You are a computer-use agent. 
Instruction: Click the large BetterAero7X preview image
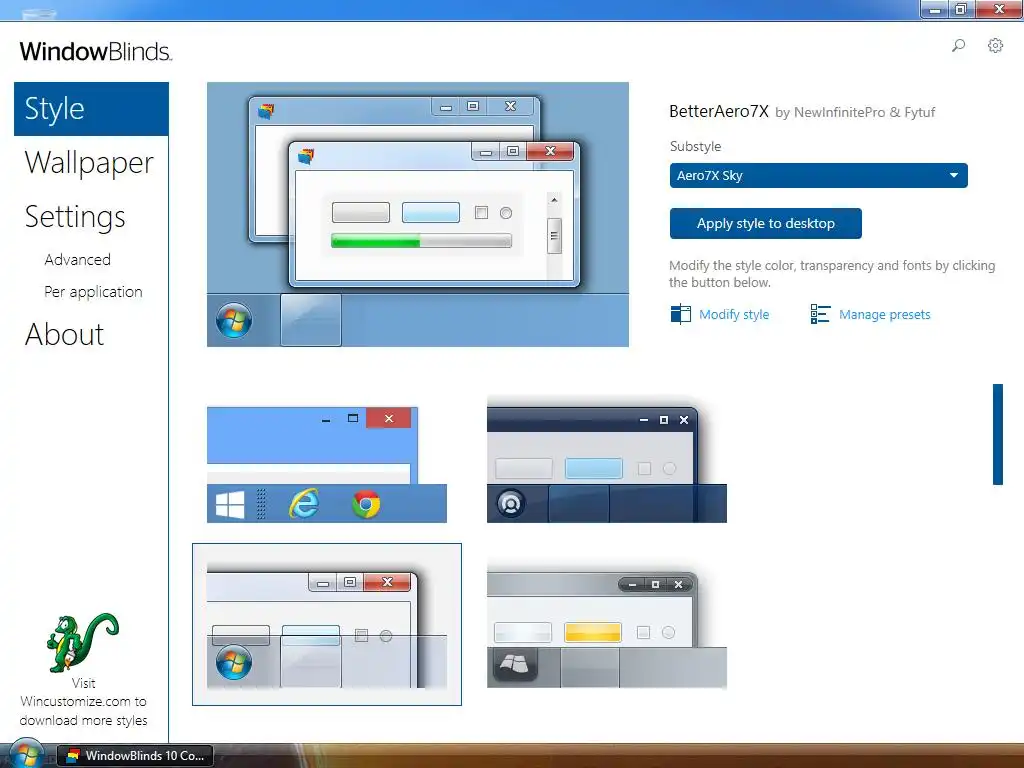coord(418,214)
